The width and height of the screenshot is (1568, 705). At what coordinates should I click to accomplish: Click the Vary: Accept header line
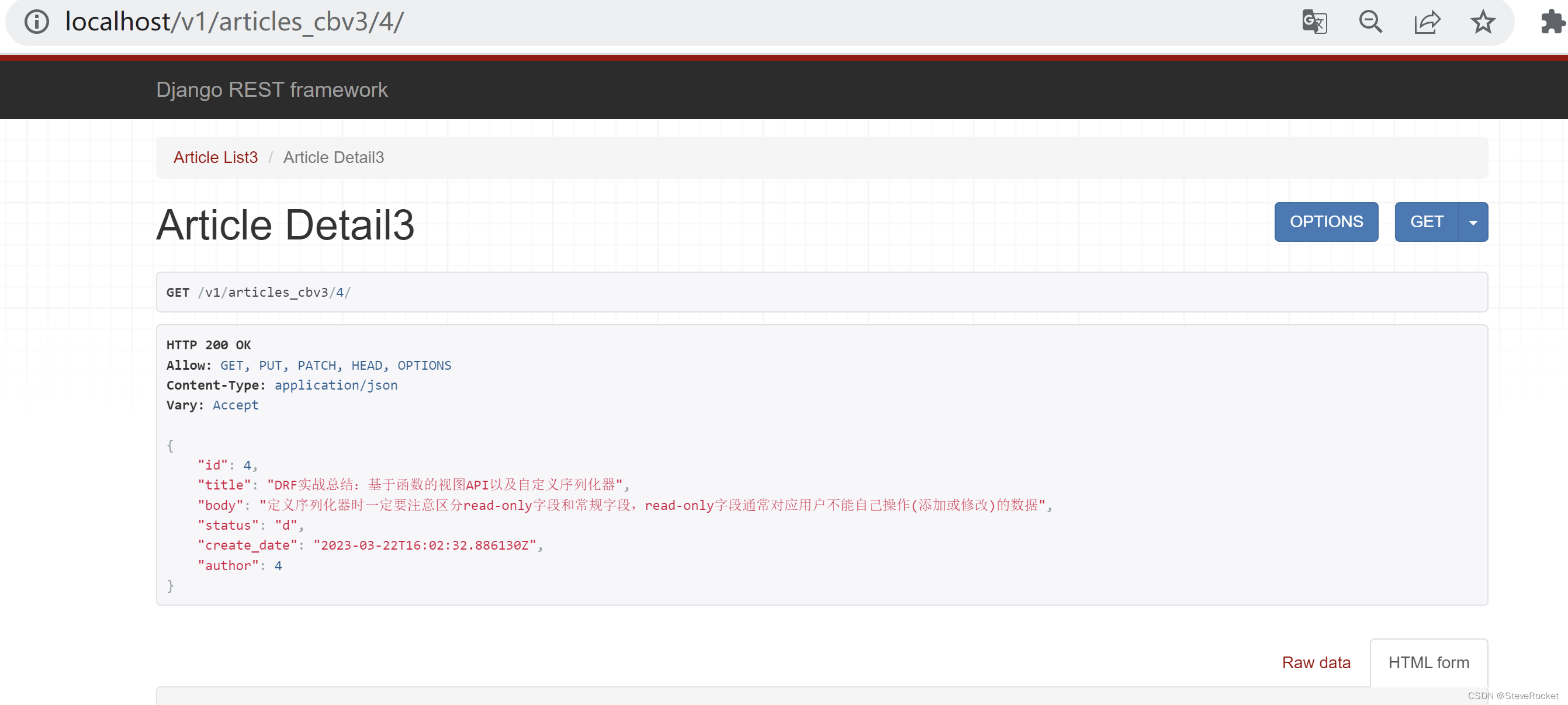(212, 405)
